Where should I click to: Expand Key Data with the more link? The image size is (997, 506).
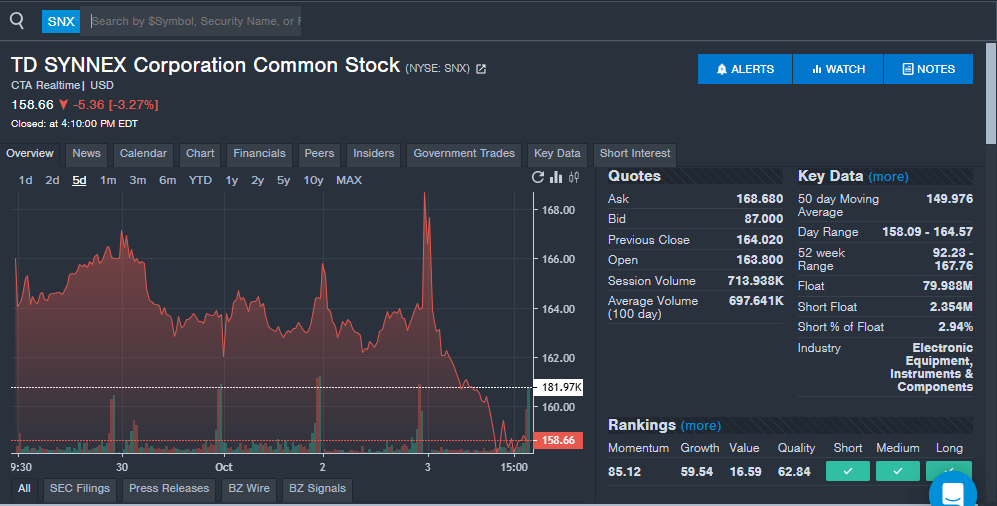coord(888,176)
